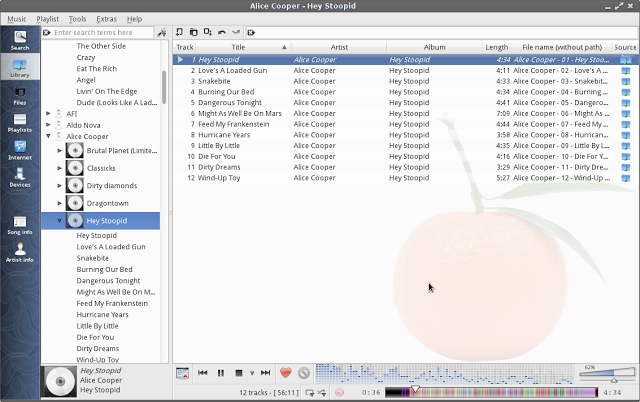
Task: Show Song info panel
Action: tap(20, 224)
